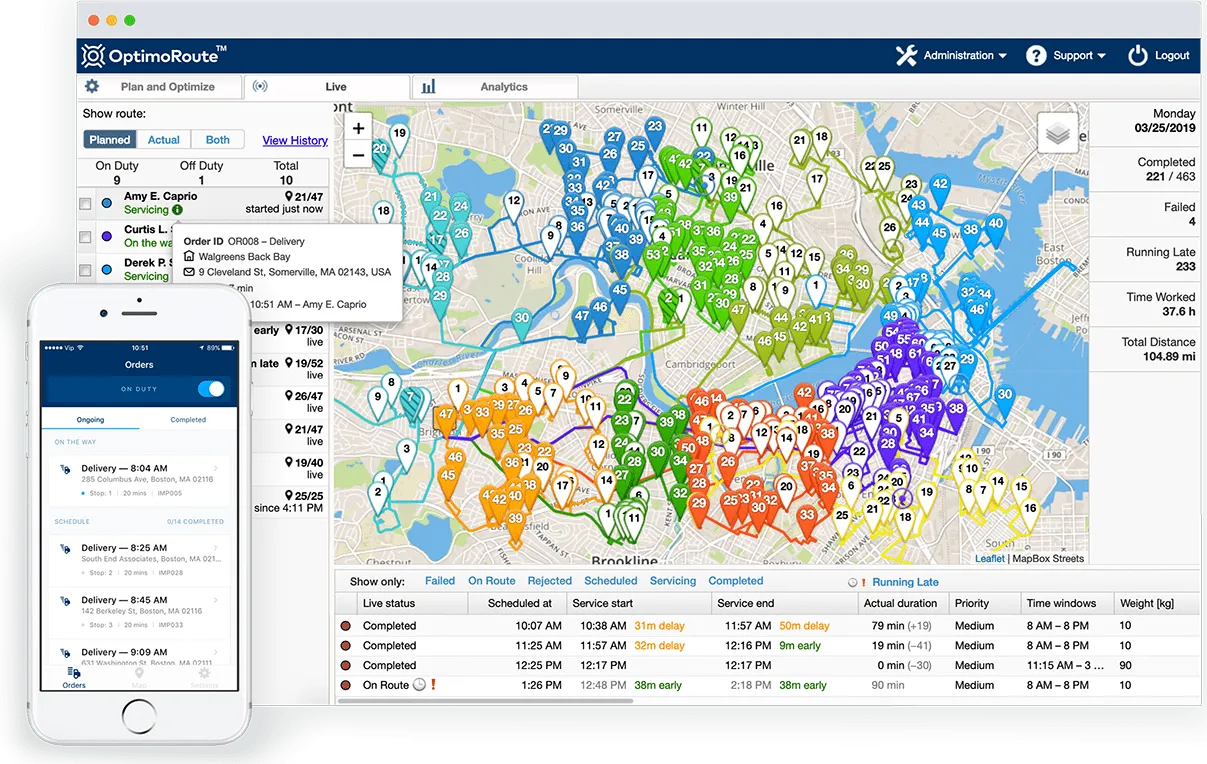This screenshot has height=764, width=1207.
Task: Expand the 8:25 AM delivery chevron on phone
Action: (216, 549)
